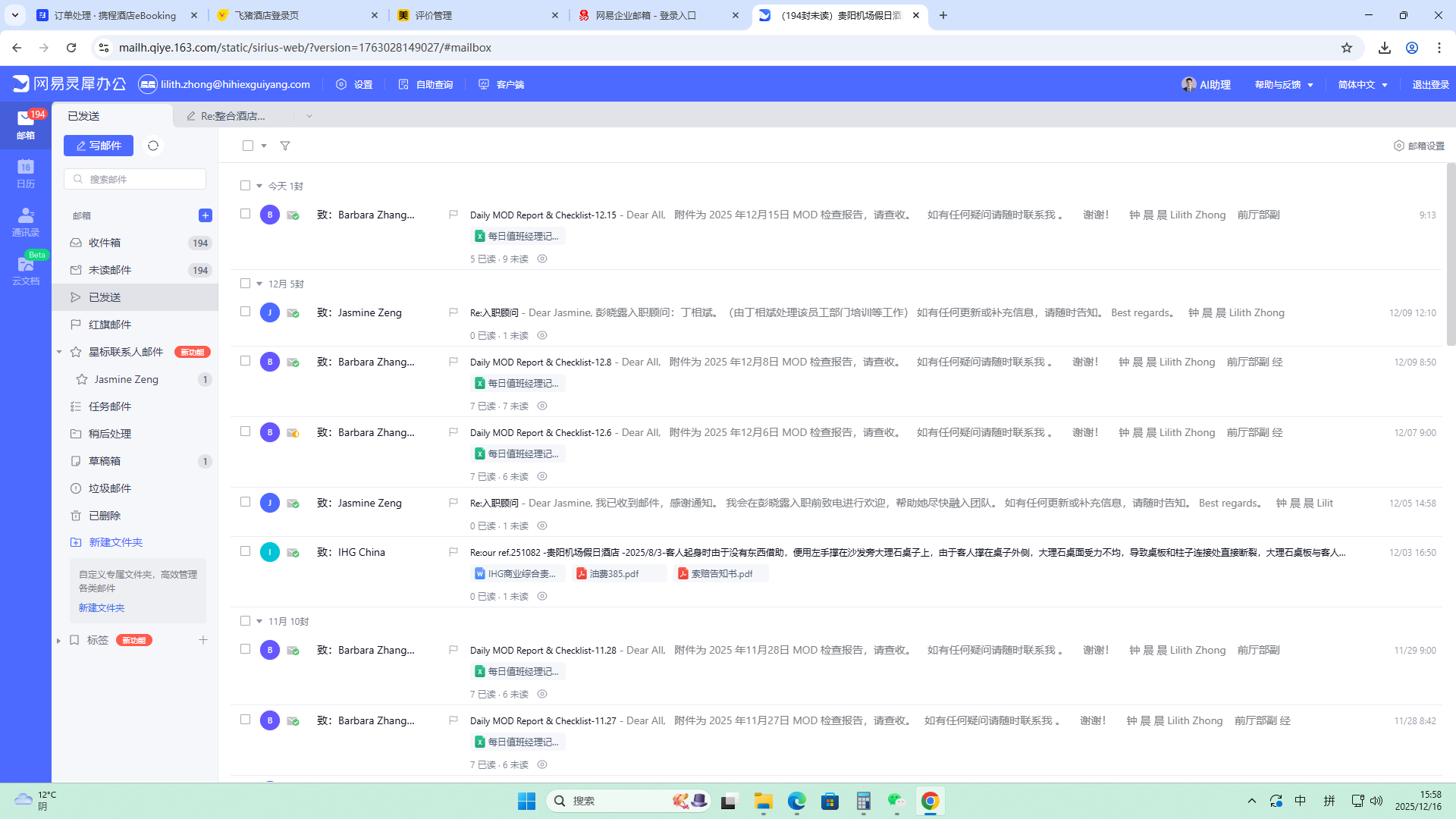Check the select-all mail checkbox in toolbar
The width and height of the screenshot is (1456, 819).
tap(248, 146)
